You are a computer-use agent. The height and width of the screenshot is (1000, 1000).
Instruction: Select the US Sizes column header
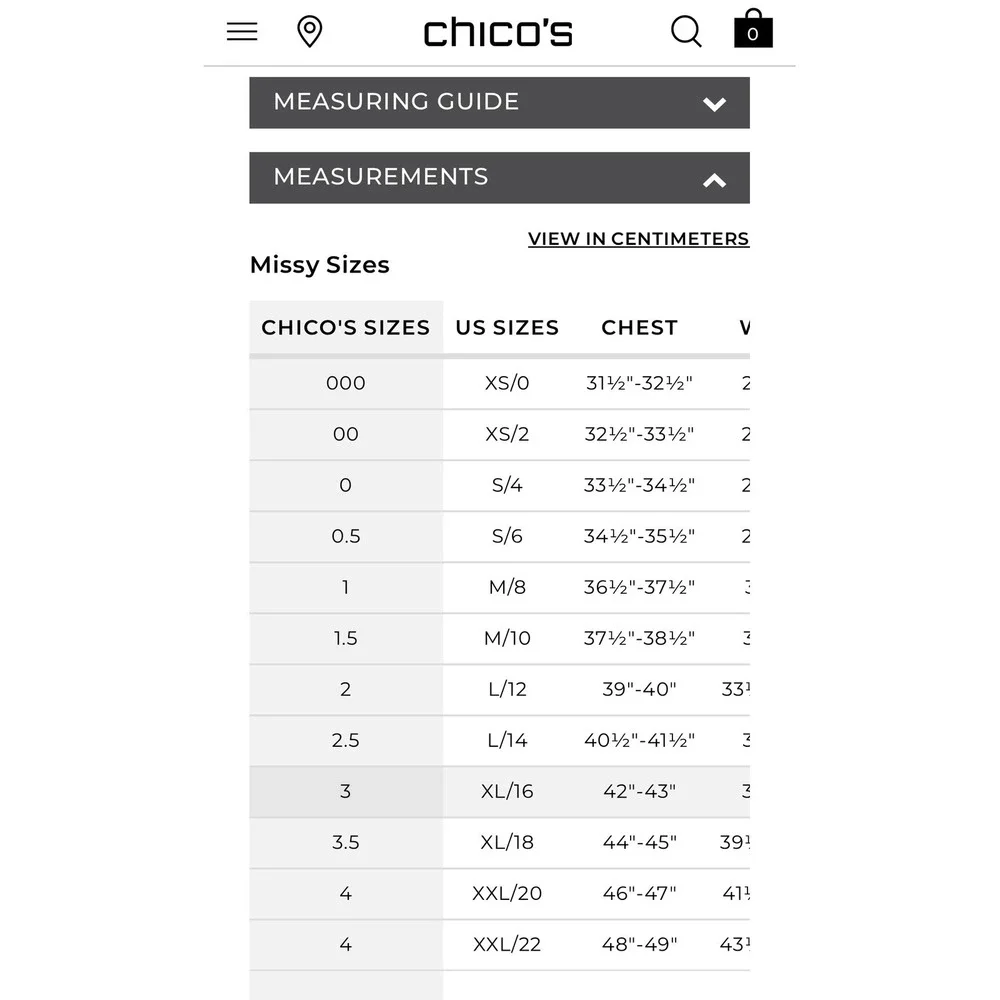click(x=507, y=327)
